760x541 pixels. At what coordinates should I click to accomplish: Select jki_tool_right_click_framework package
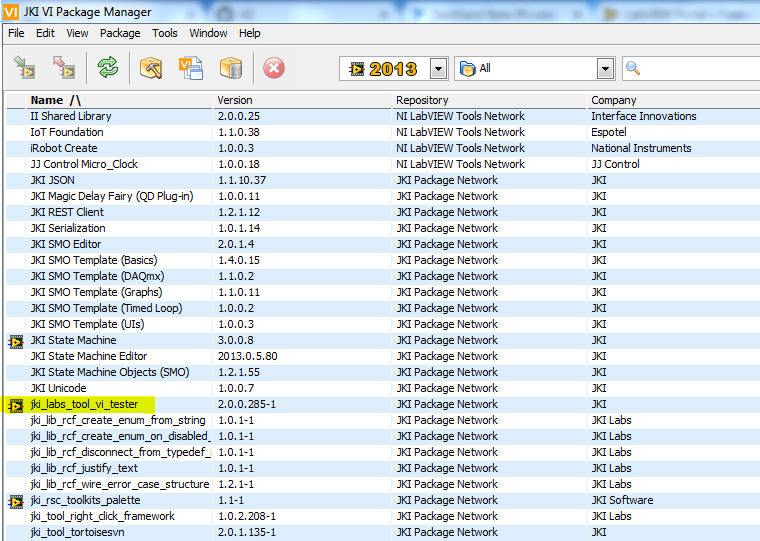coord(102,516)
